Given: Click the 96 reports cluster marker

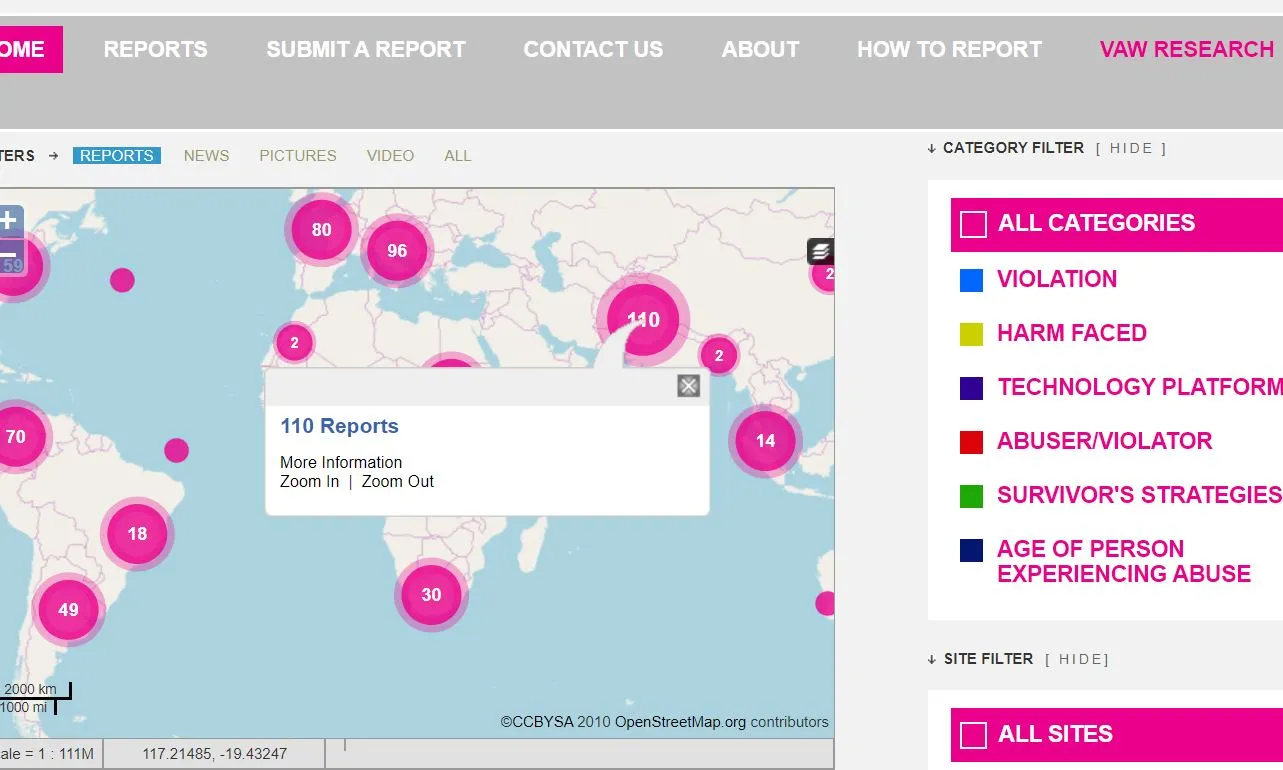Looking at the screenshot, I should (x=397, y=250).
